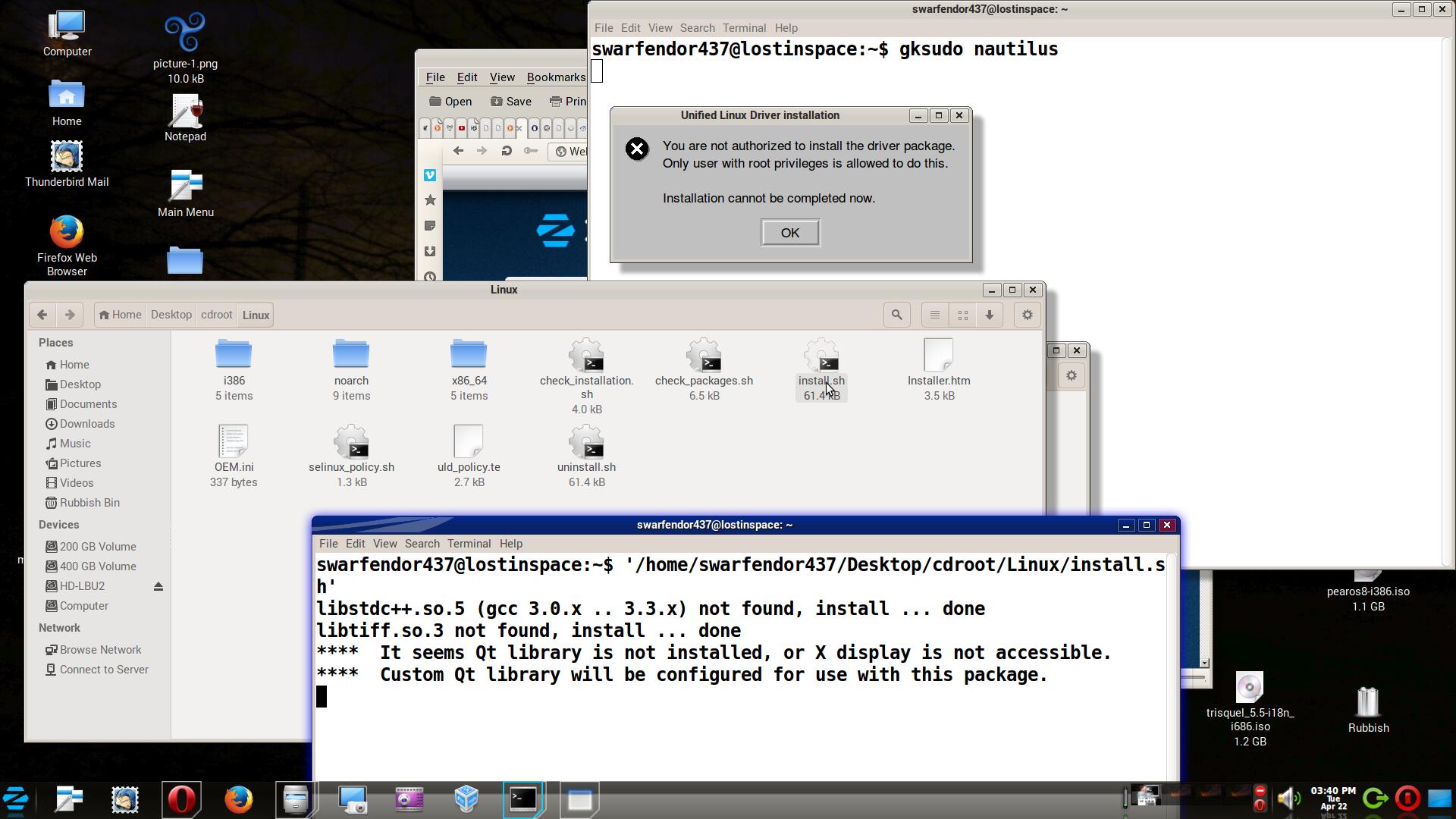Switch file manager to list view
Viewport: 1456px width, 819px height.
point(935,315)
